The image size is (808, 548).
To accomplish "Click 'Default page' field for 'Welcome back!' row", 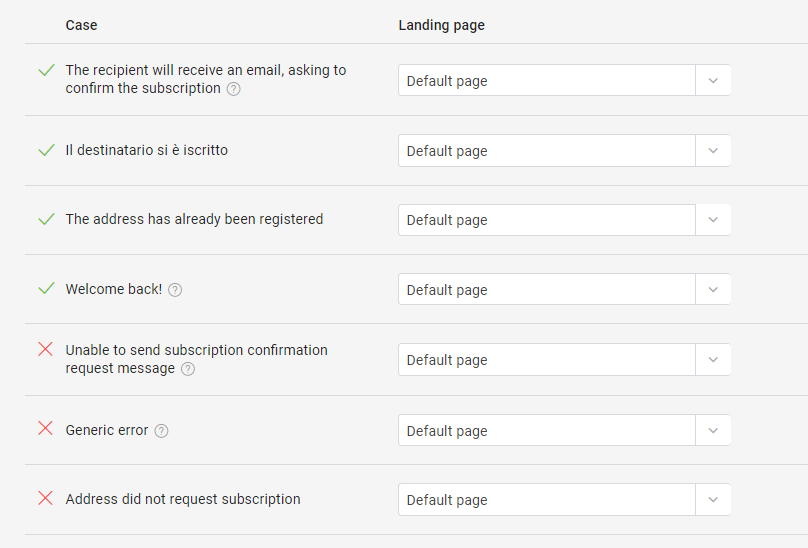I will click(546, 290).
